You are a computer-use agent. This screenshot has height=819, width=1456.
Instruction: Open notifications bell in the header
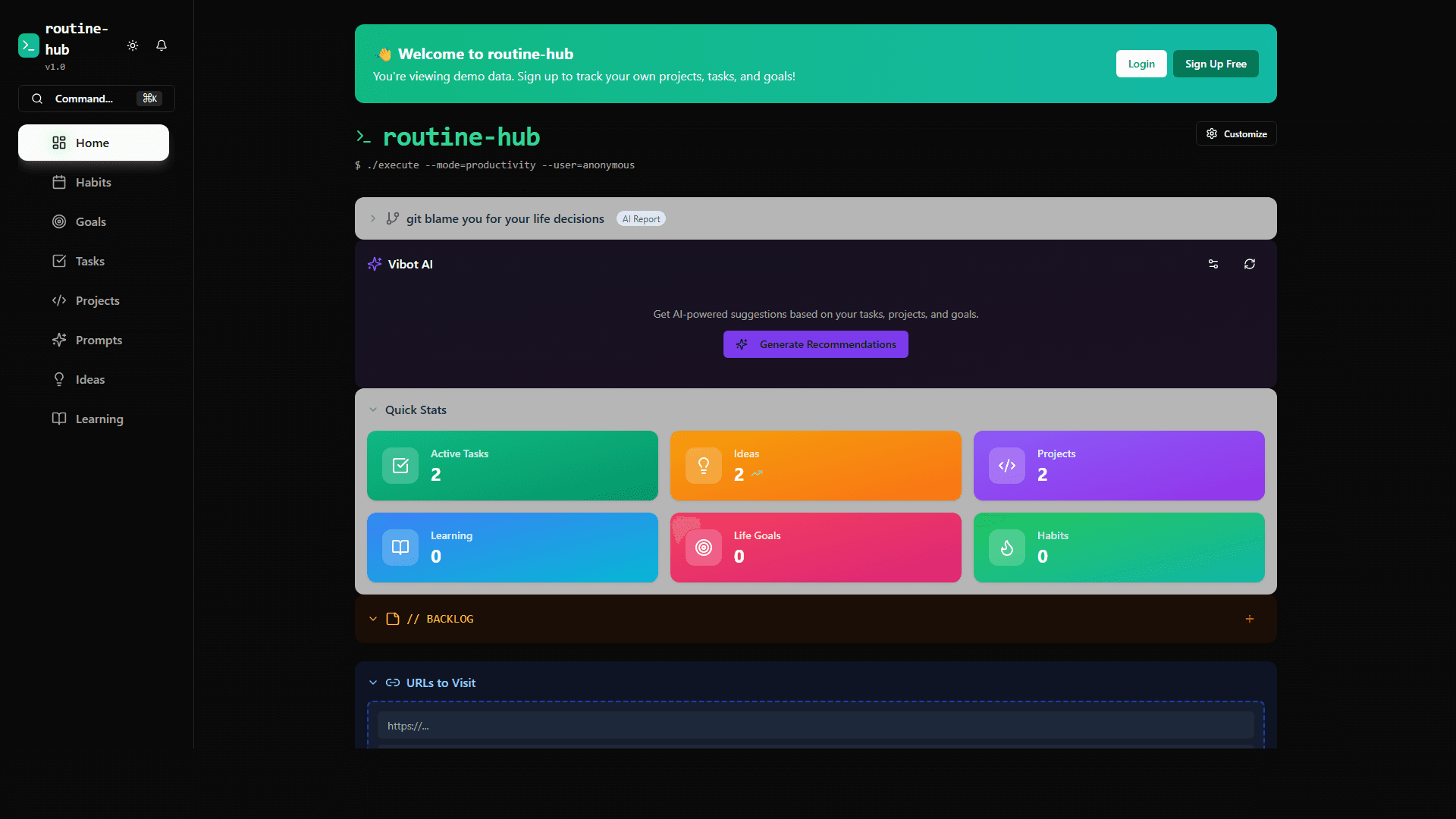[x=161, y=45]
